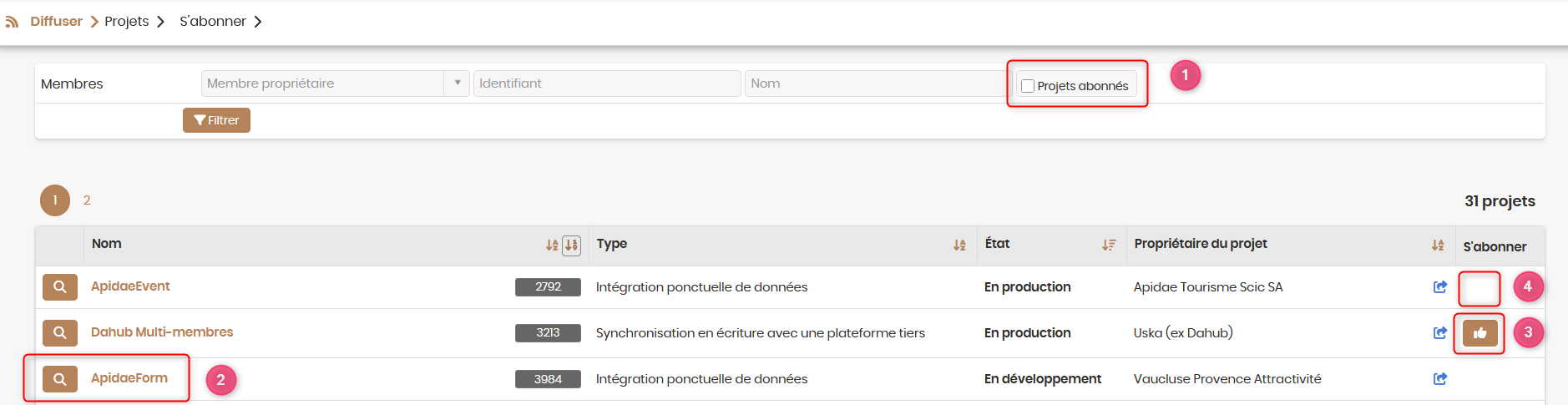Expand chevron after Projets breadcrumb
The image size is (1568, 405).
(x=160, y=22)
